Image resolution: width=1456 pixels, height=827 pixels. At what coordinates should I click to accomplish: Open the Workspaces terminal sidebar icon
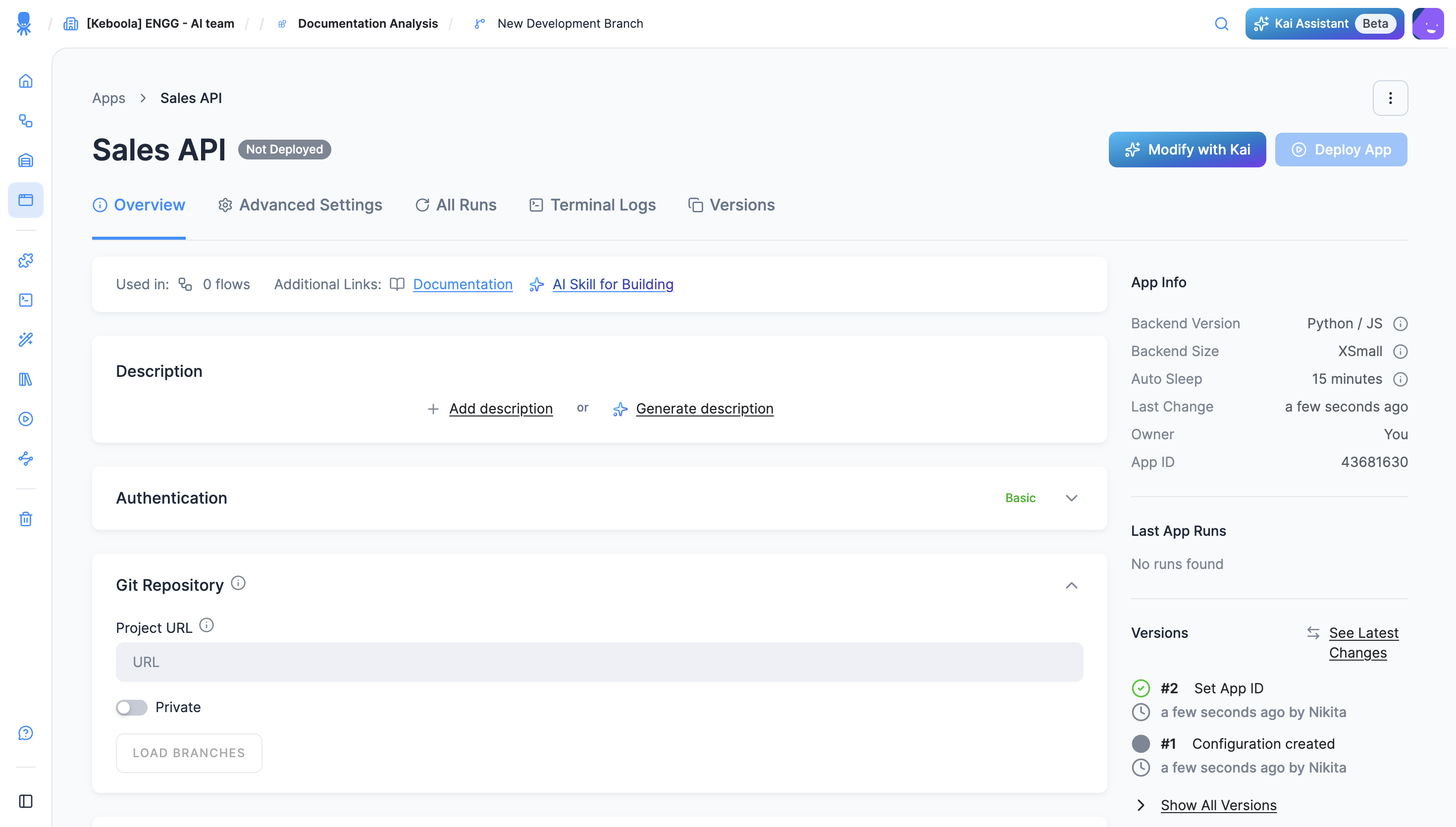click(26, 300)
